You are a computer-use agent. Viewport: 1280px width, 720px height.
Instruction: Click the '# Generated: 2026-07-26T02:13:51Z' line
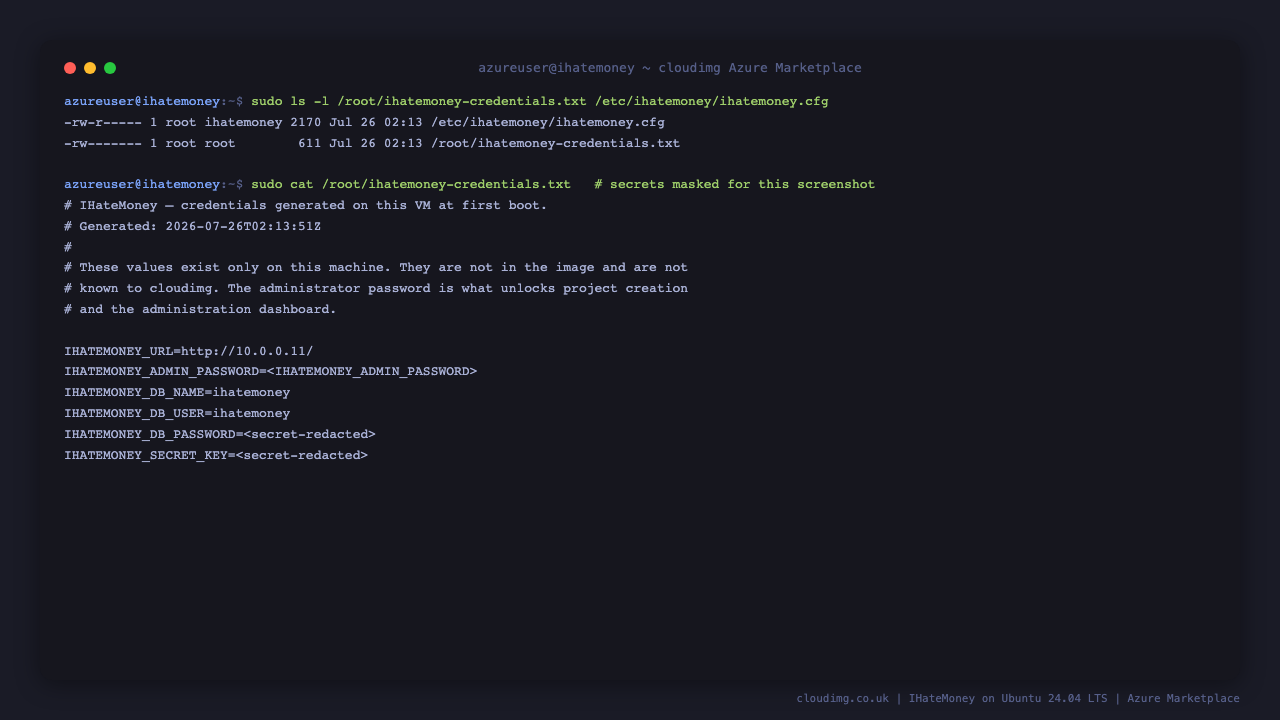(x=192, y=226)
